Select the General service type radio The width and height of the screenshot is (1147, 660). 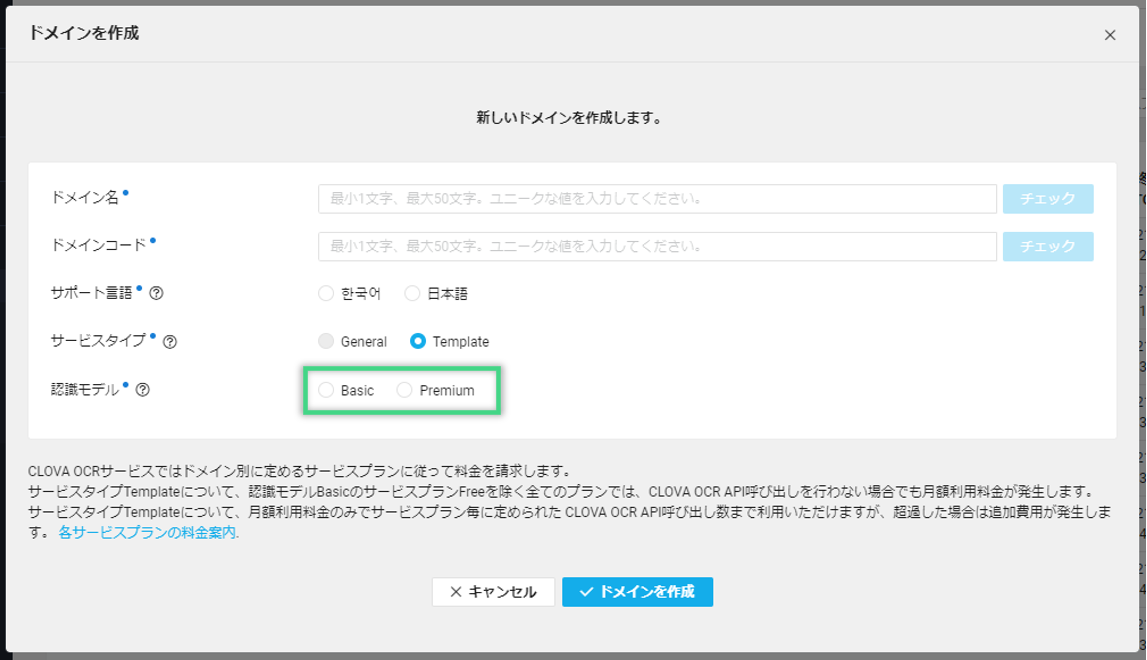coord(326,342)
